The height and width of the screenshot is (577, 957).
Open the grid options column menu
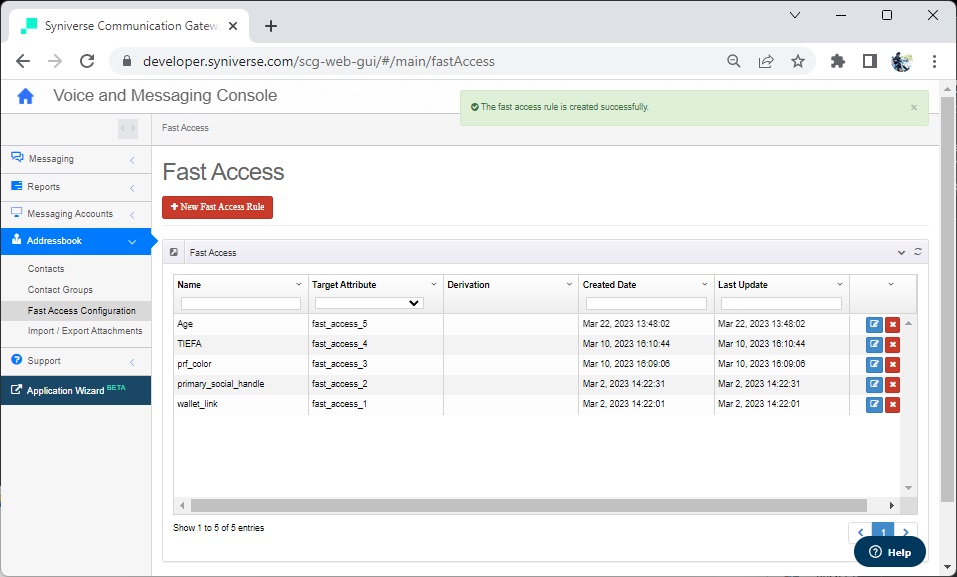[890, 285]
